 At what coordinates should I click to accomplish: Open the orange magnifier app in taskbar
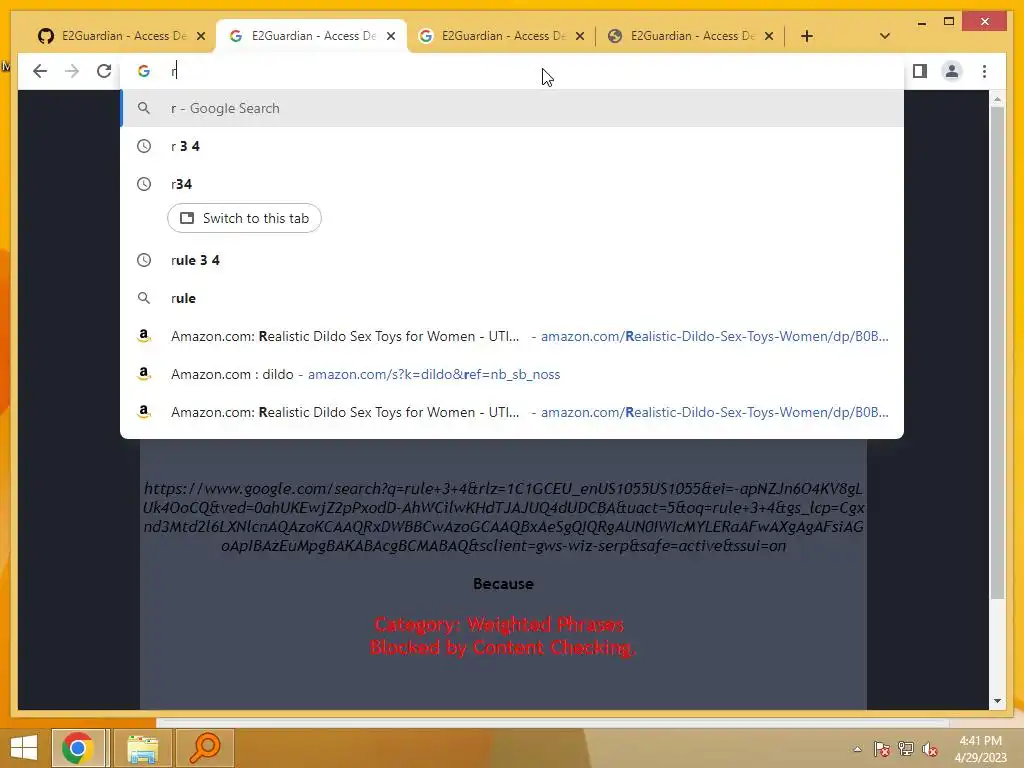click(204, 748)
